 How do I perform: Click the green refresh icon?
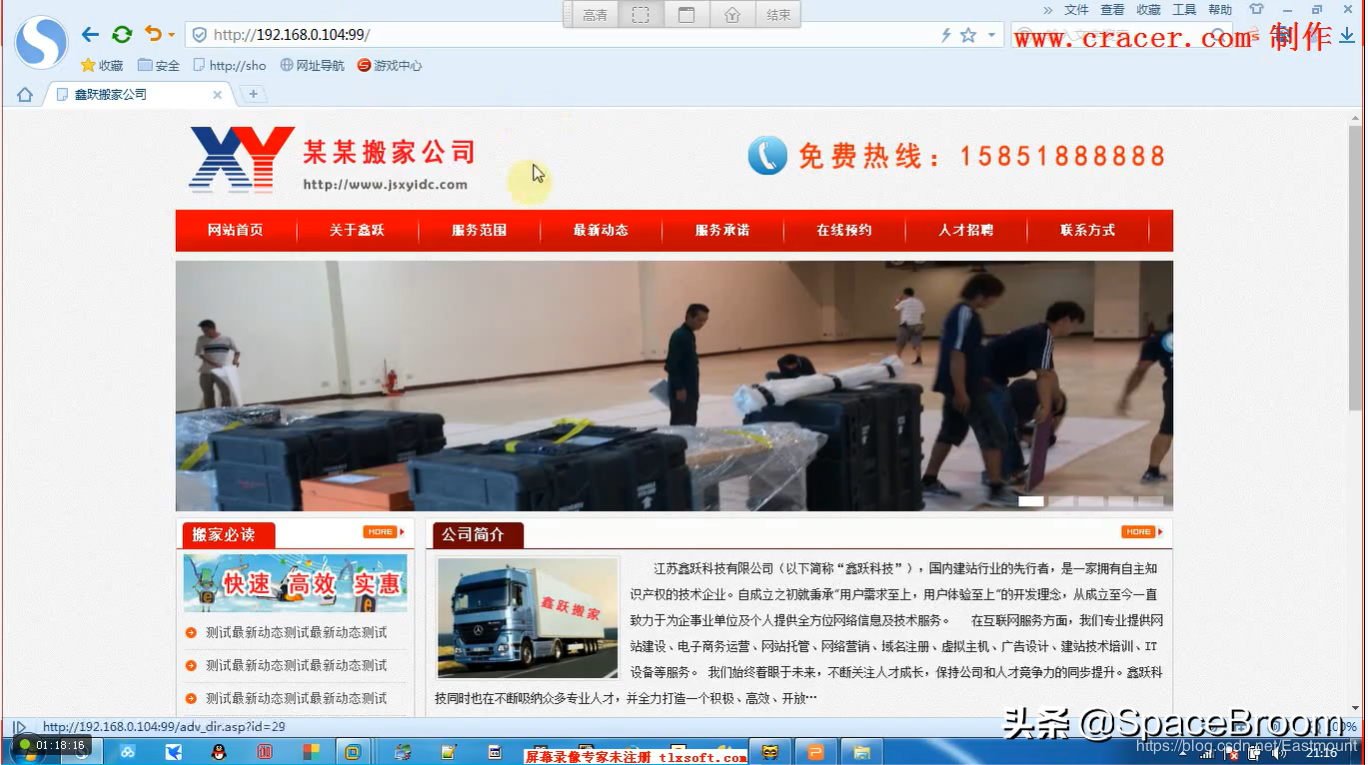tap(122, 35)
